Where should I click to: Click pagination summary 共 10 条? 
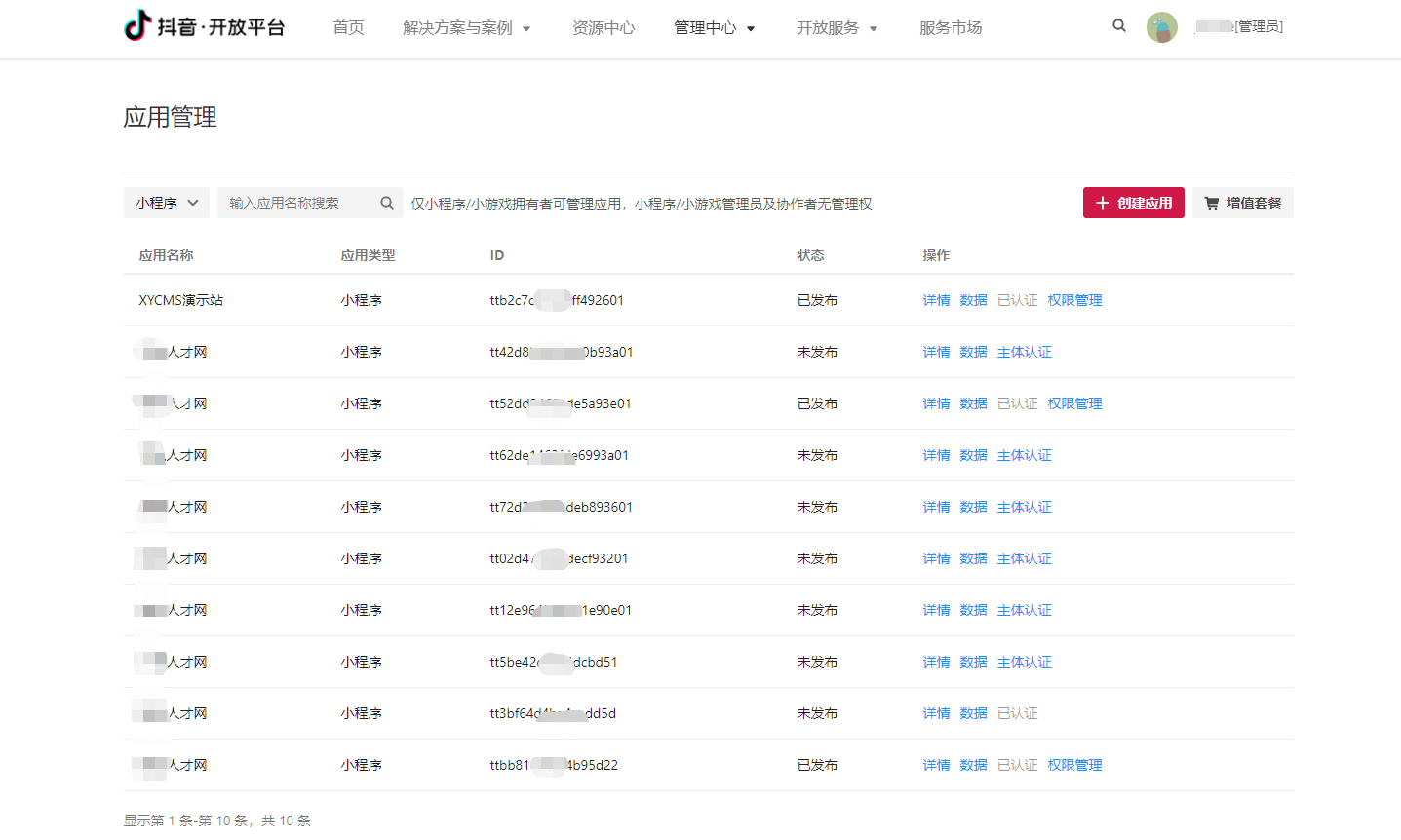point(286,821)
